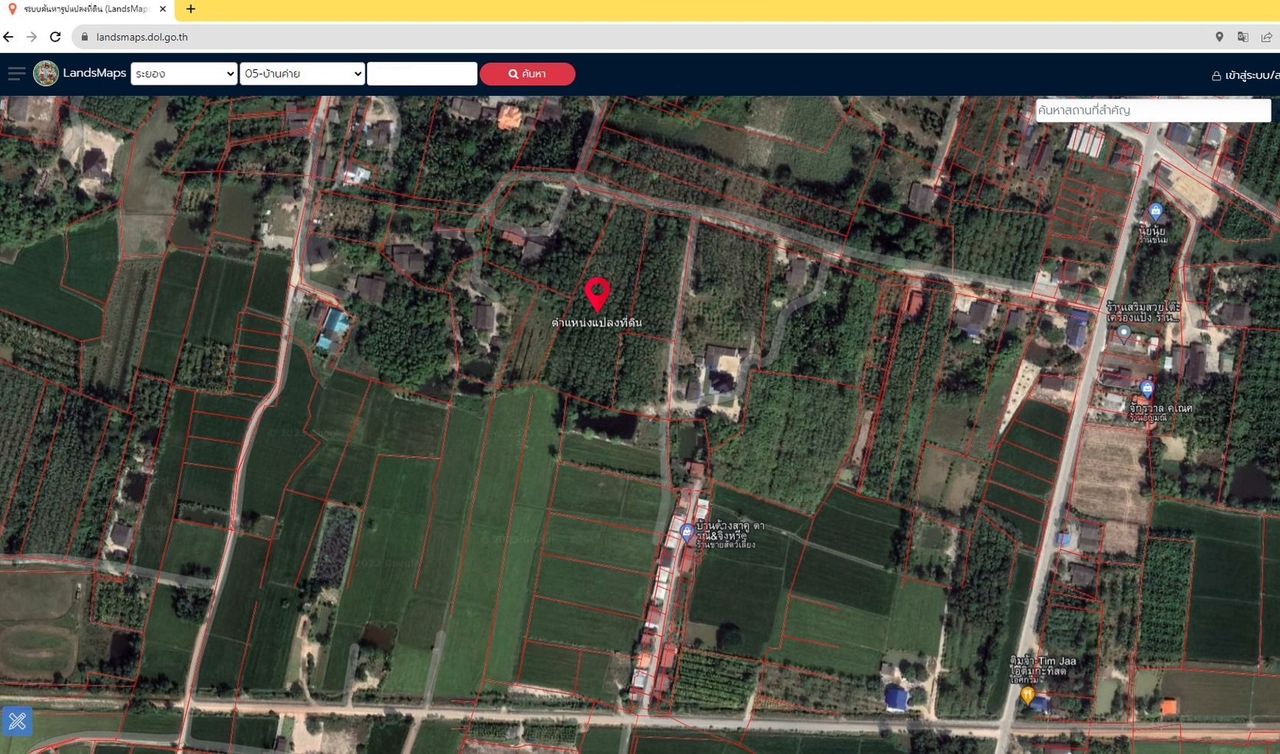Screen dimensions: 1280x754
Task: Open the hamburger menu next to the logo
Action: [16, 73]
